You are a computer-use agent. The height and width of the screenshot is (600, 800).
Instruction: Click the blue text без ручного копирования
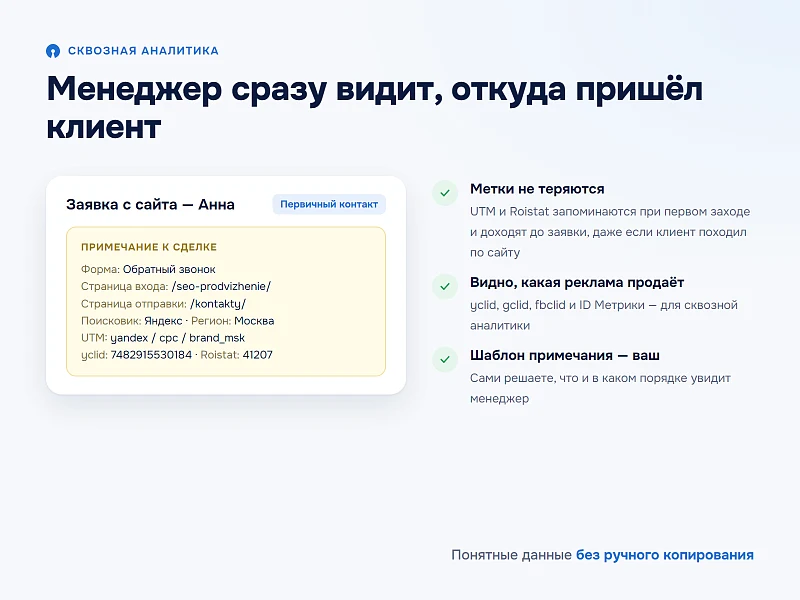click(x=665, y=555)
